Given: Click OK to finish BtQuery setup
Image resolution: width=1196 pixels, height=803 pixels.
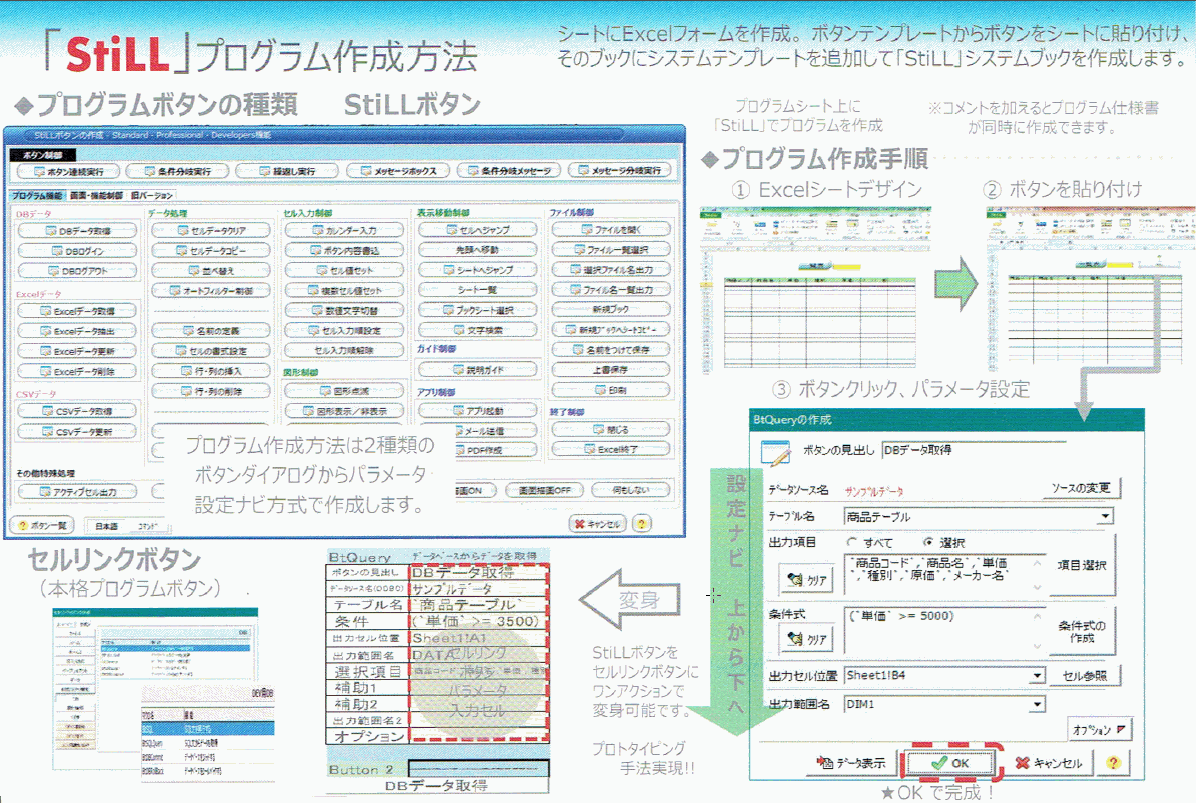Looking at the screenshot, I should click(x=950, y=763).
